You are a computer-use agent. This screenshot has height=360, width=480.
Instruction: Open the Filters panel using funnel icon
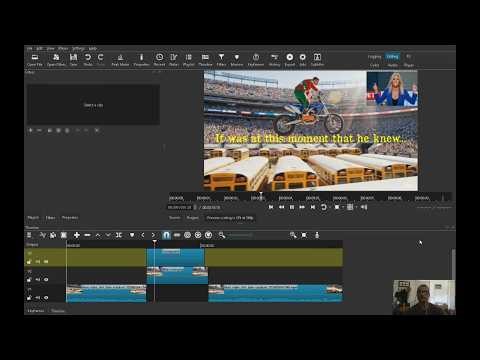pos(221,60)
